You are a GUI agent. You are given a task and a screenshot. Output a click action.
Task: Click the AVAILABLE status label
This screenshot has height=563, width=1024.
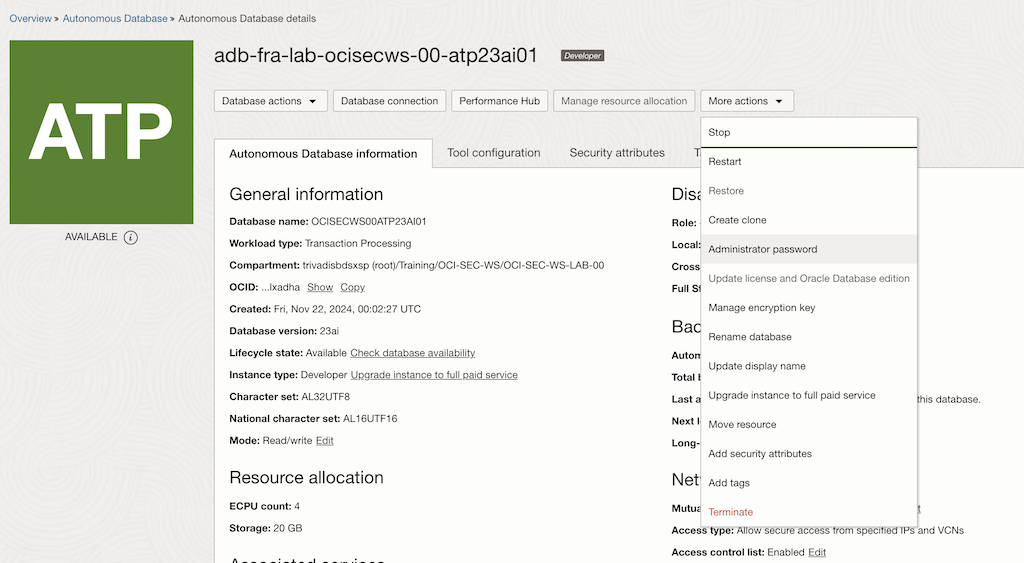(91, 237)
